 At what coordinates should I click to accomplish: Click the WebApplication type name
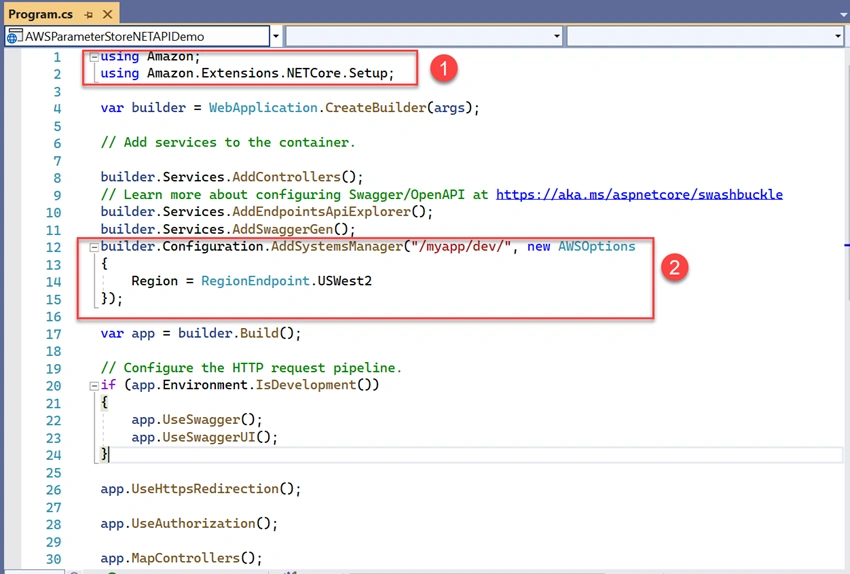[263, 108]
